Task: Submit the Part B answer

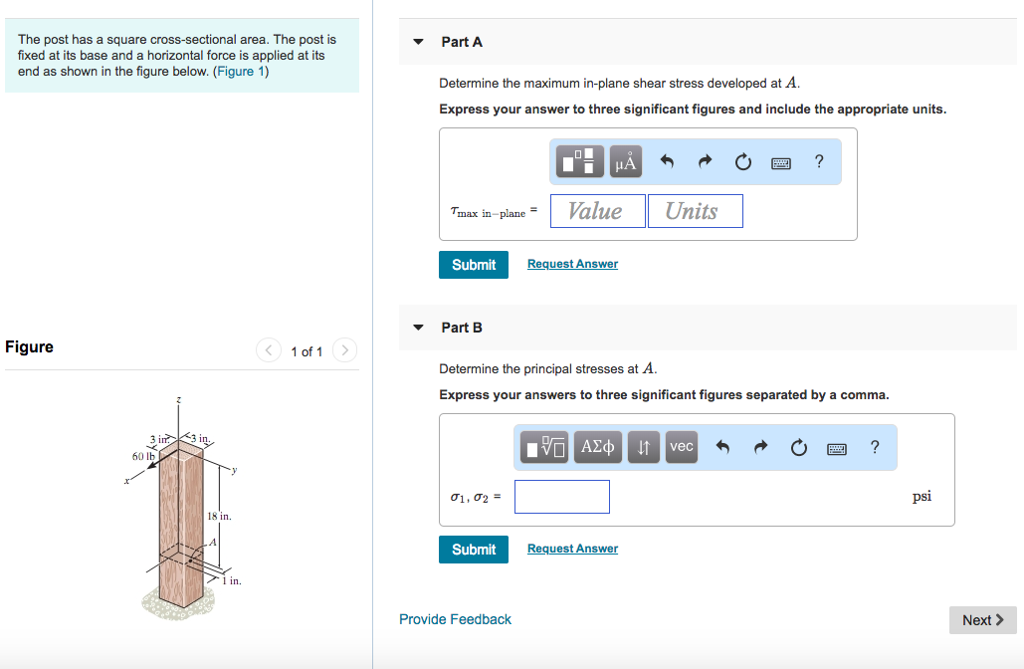Action: pos(473,549)
